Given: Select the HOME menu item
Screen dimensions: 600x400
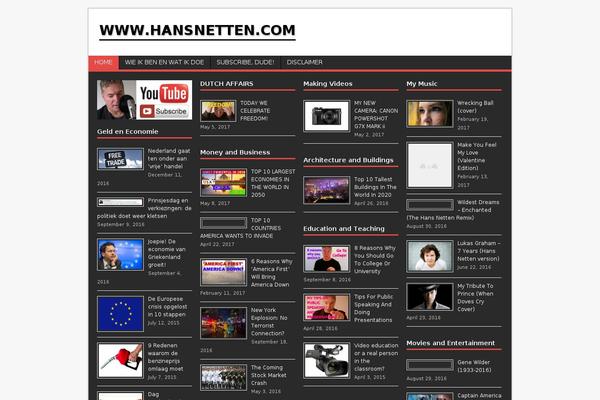Looking at the screenshot, I should [103, 62].
